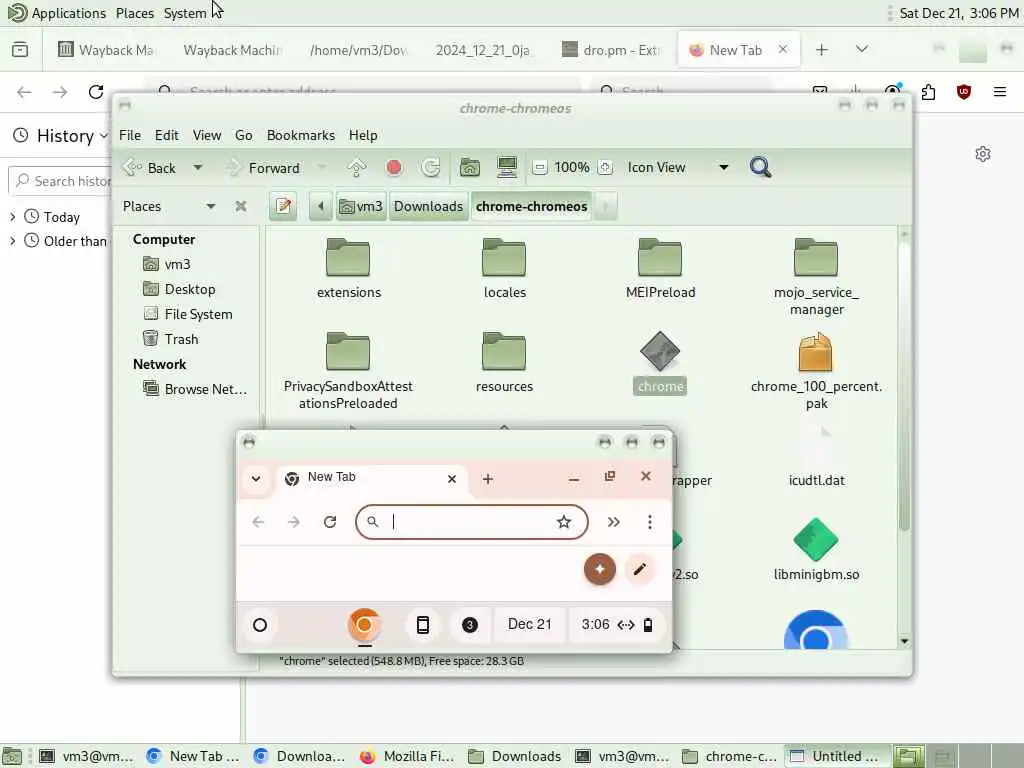Click the Back button in file manager
Image resolution: width=1024 pixels, height=768 pixels.
pos(150,168)
